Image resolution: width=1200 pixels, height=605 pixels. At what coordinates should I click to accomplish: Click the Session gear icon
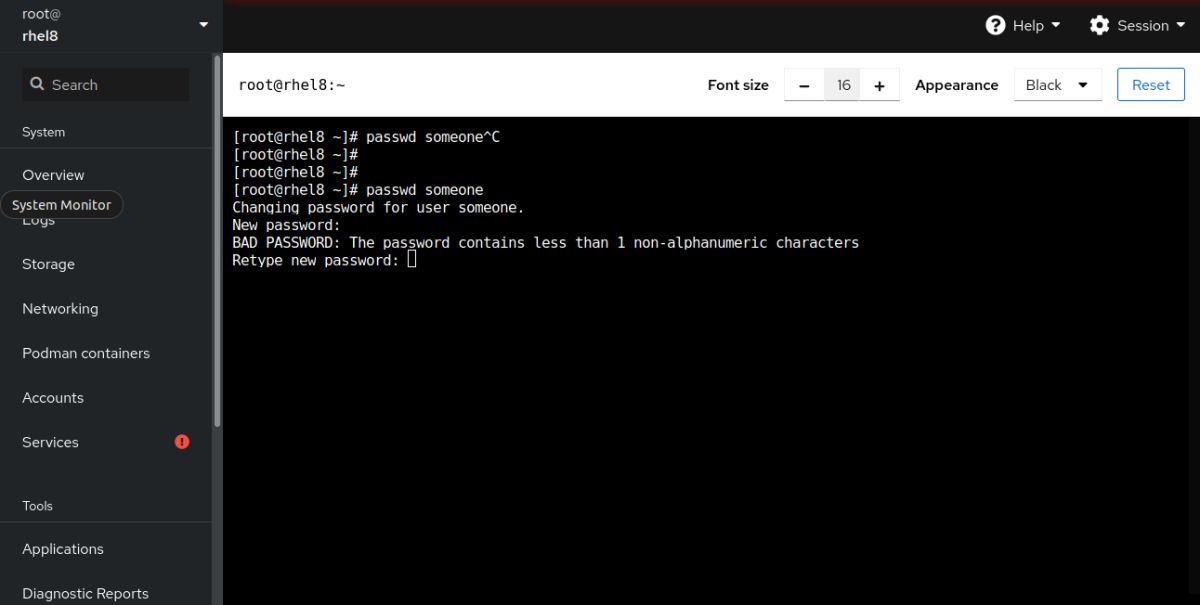tap(1099, 25)
